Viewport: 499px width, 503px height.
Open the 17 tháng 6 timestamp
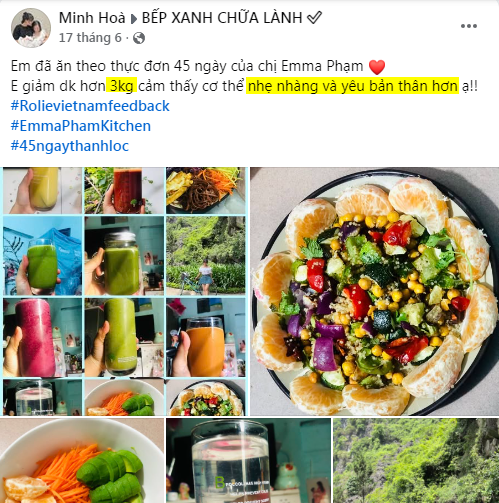(x=90, y=38)
